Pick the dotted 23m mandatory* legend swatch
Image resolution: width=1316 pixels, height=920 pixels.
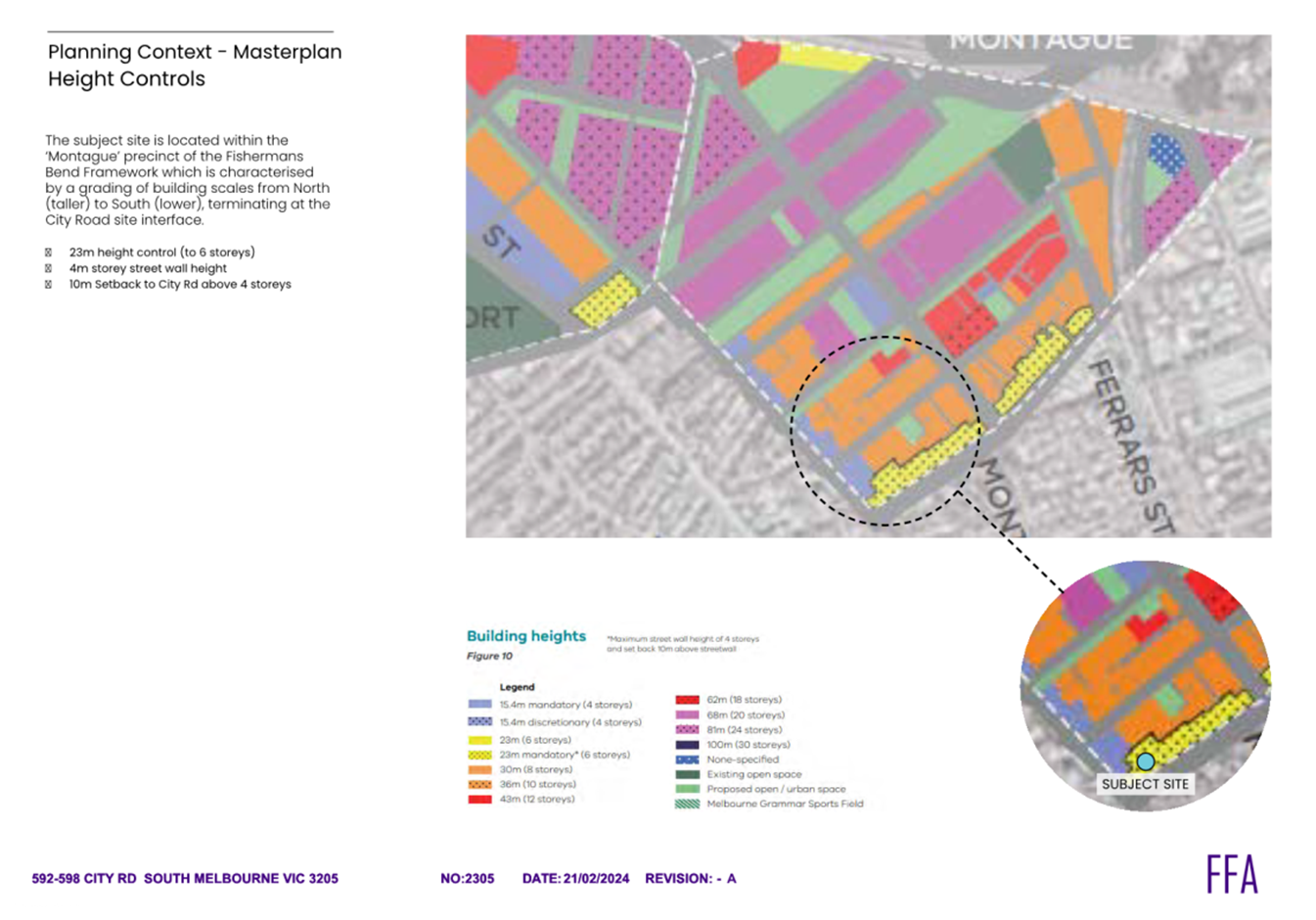[x=479, y=755]
